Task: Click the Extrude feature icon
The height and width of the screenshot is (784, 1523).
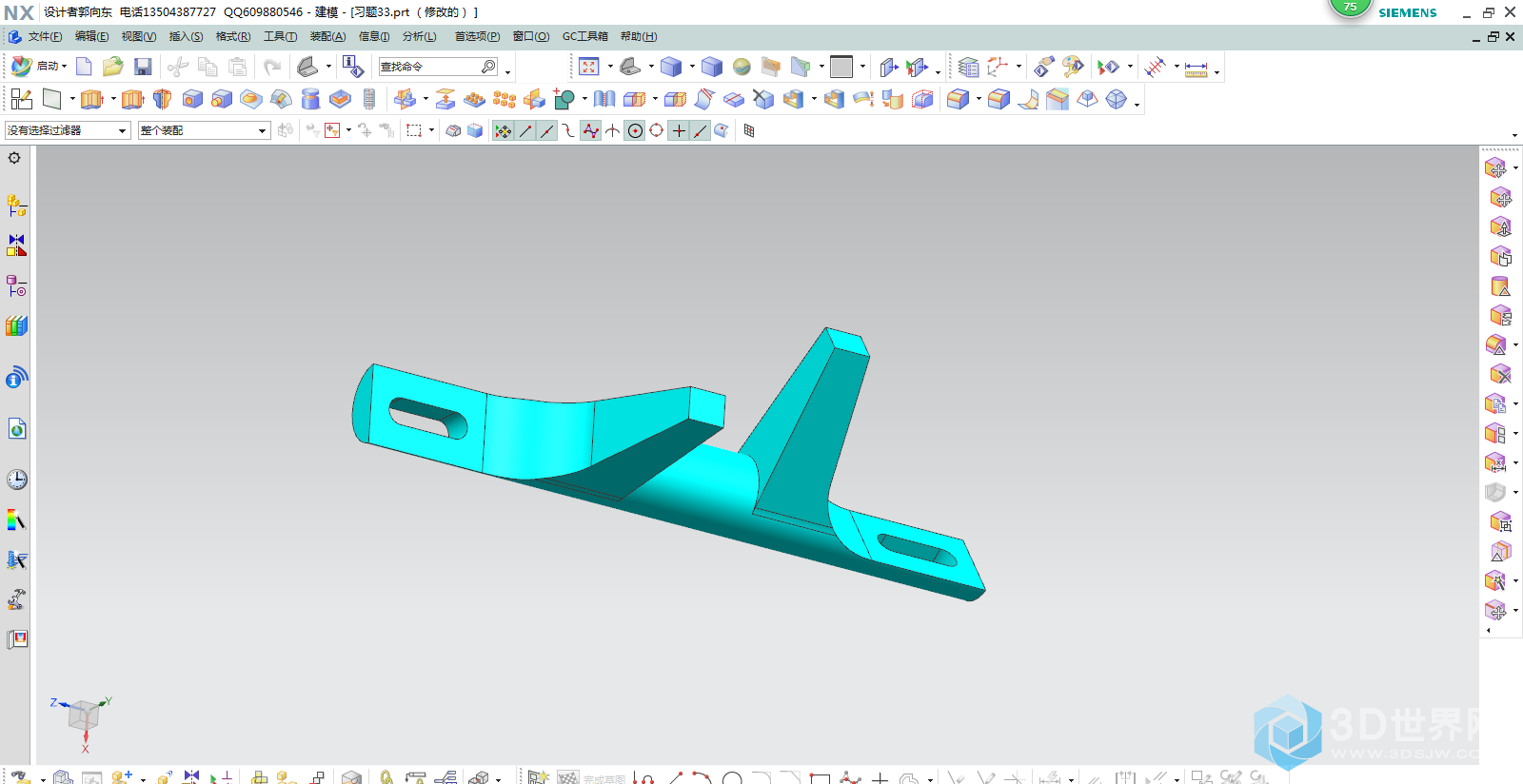Action: [92, 99]
